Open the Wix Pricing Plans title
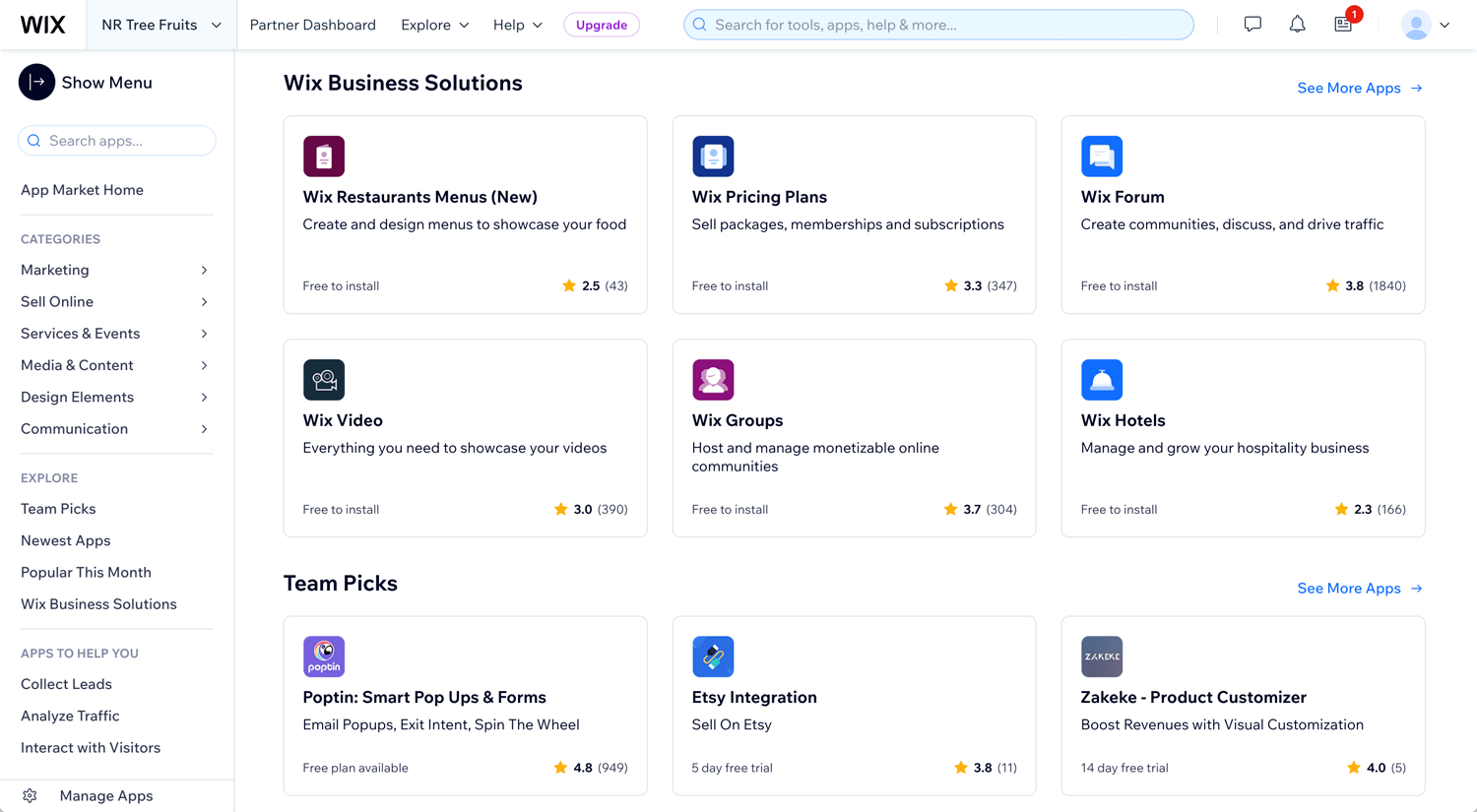The height and width of the screenshot is (812, 1477). tap(759, 197)
